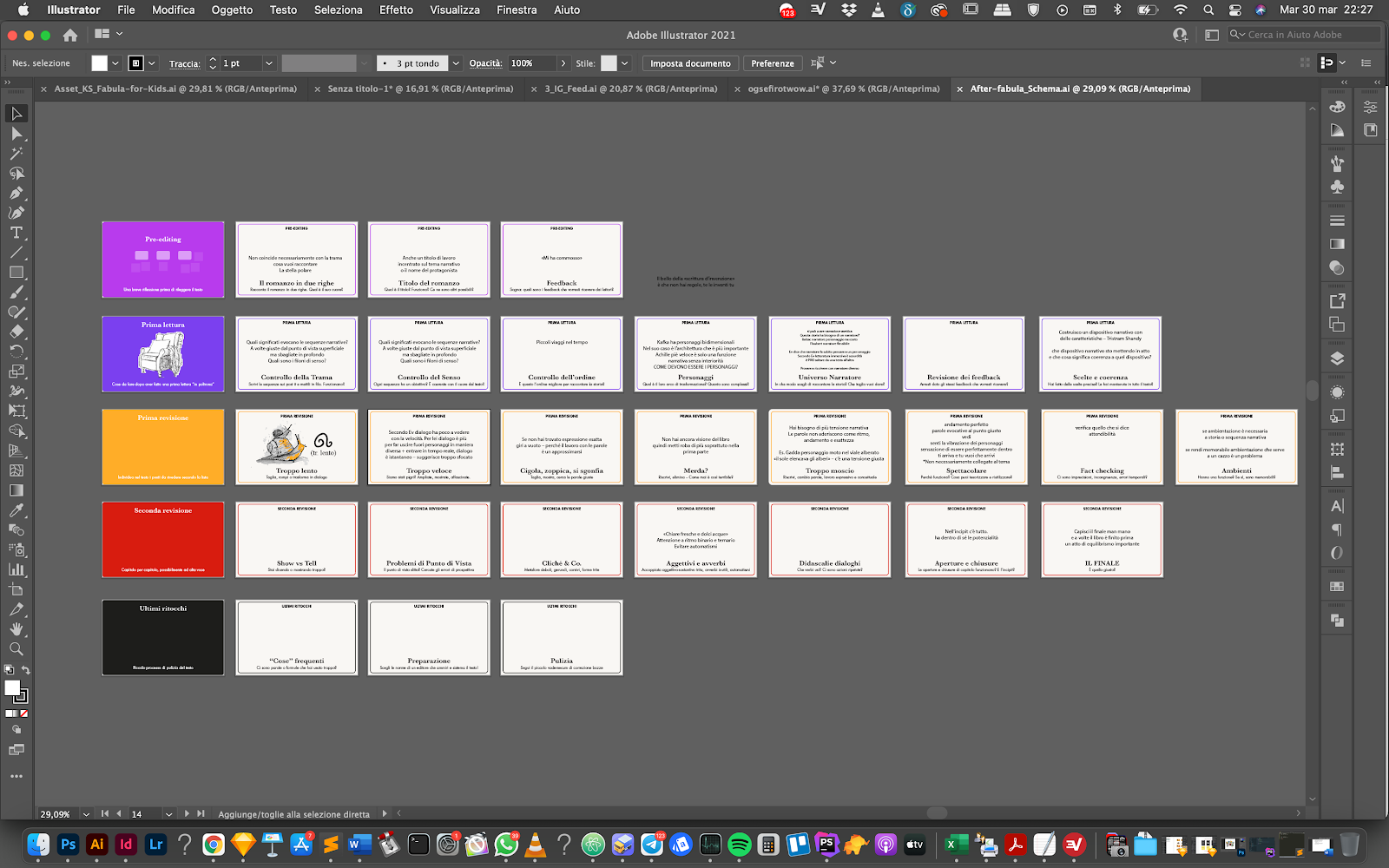Screen dimensions: 1389x868
Task: Open the arrange documents dropdown
Action: (x=108, y=35)
